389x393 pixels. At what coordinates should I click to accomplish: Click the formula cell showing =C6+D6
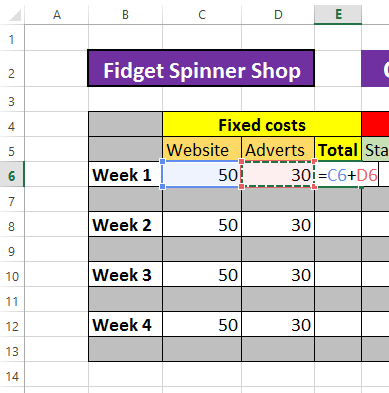(347, 175)
